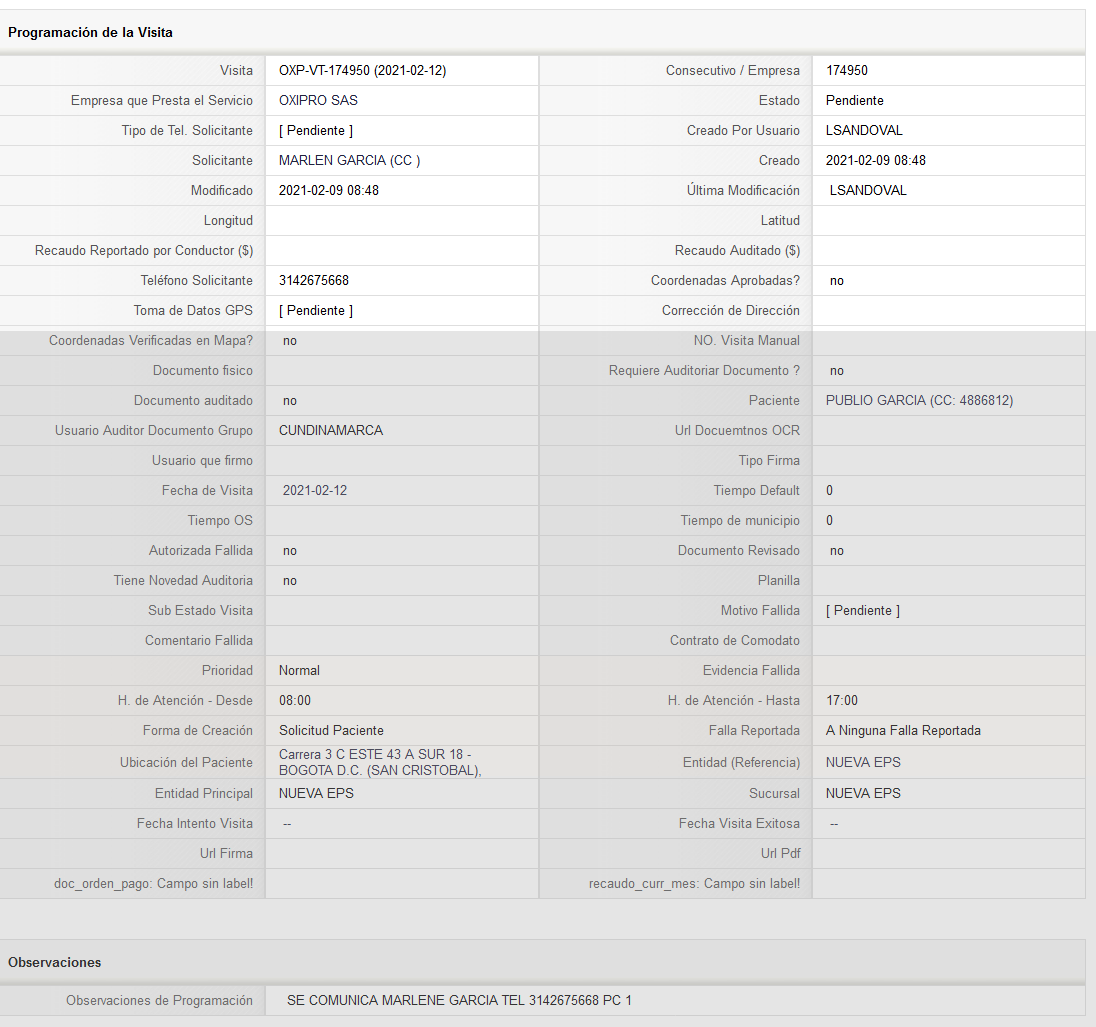The image size is (1096, 1027).
Task: Click the 'Evidencia Fallida' label
Action: click(x=751, y=672)
